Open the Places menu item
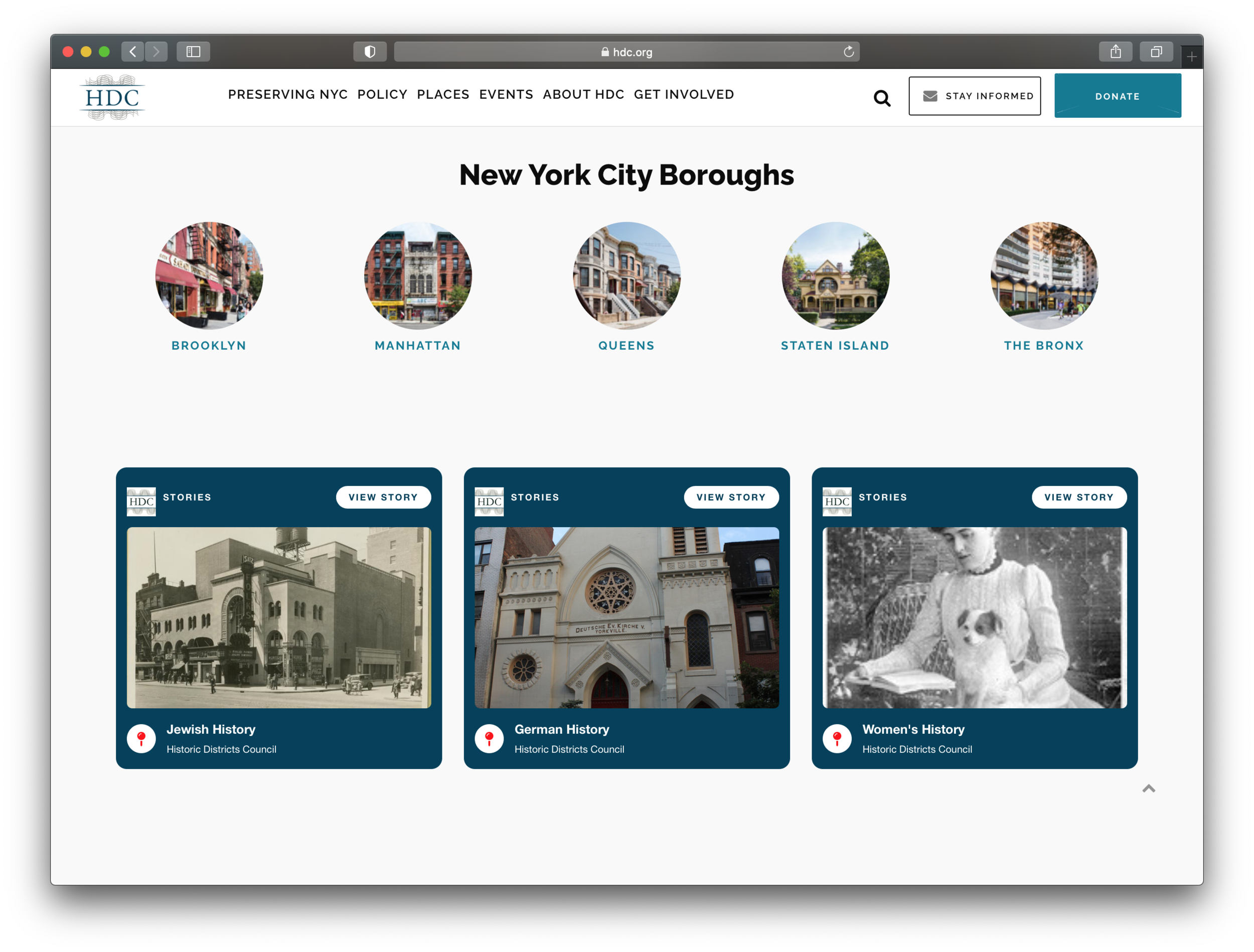 point(443,94)
